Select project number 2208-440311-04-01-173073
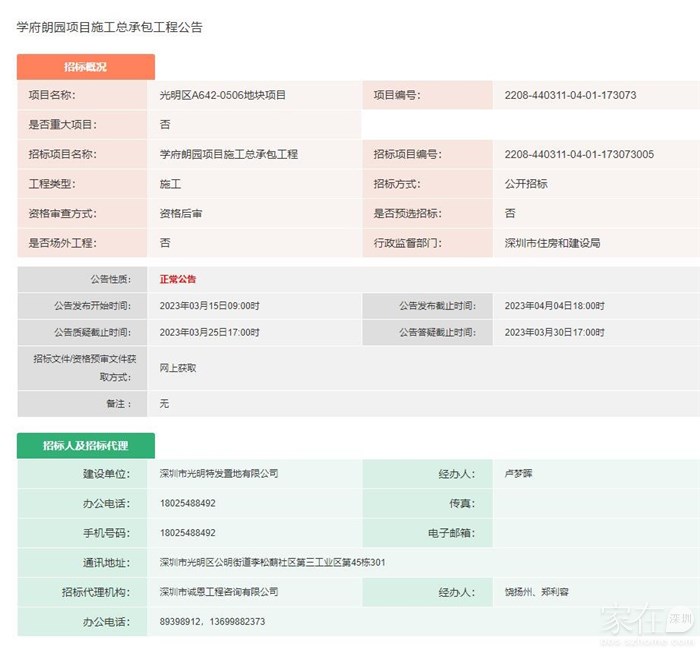 (x=570, y=96)
